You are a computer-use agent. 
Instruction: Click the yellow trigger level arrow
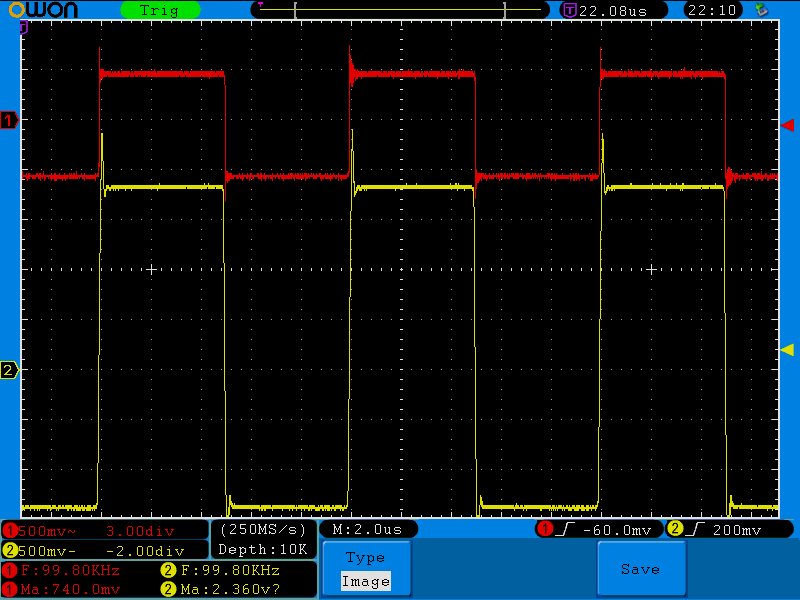pos(787,349)
